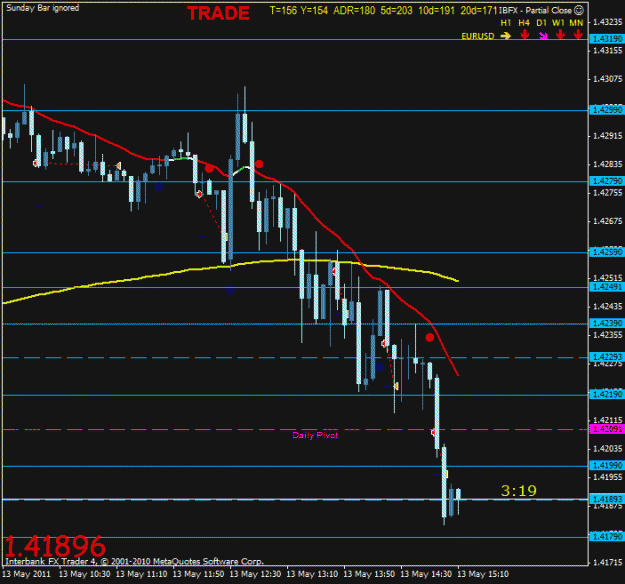
Task: Click the red W1 down arrow
Action: (560, 35)
